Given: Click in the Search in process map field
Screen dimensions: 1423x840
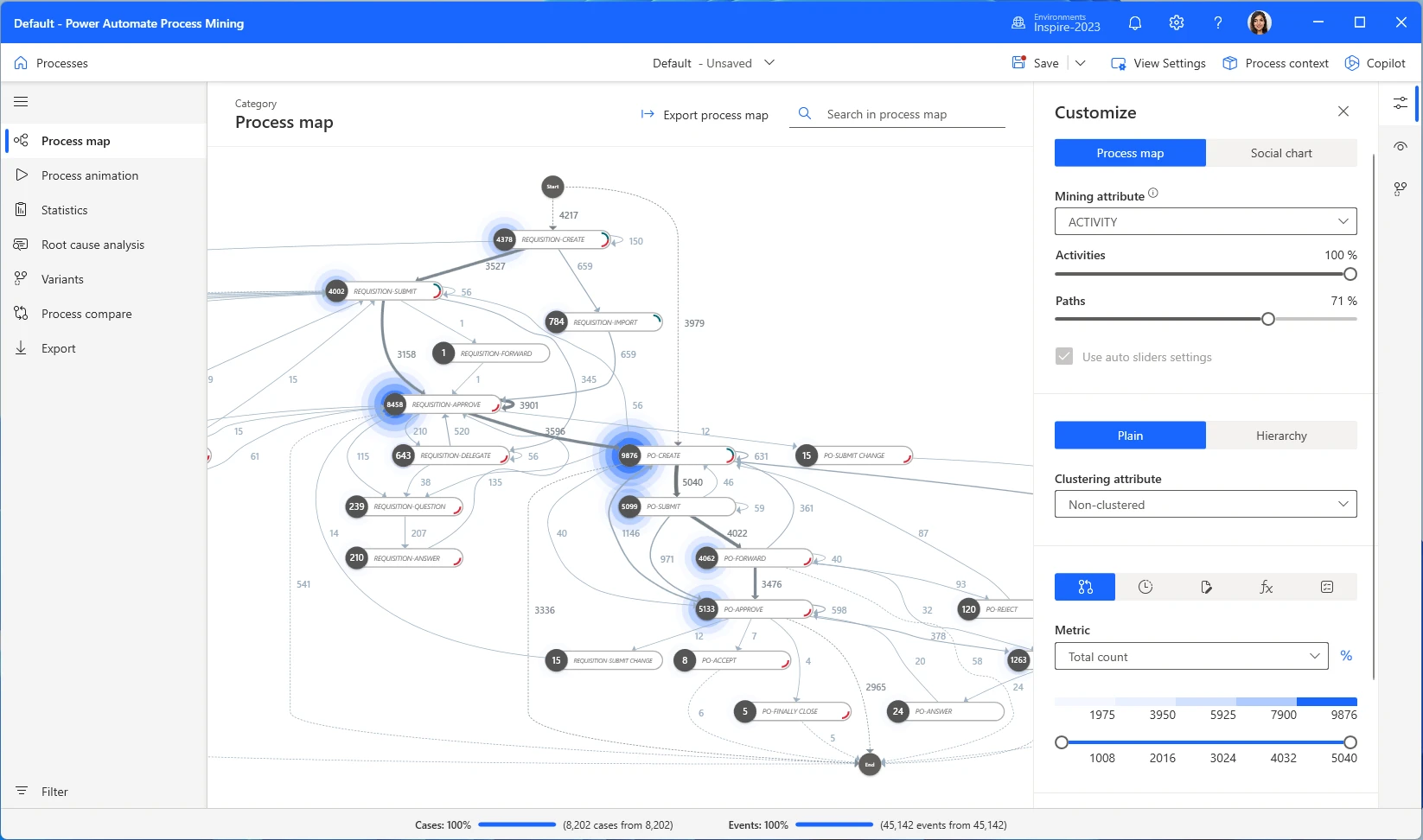Looking at the screenshot, I should [899, 113].
